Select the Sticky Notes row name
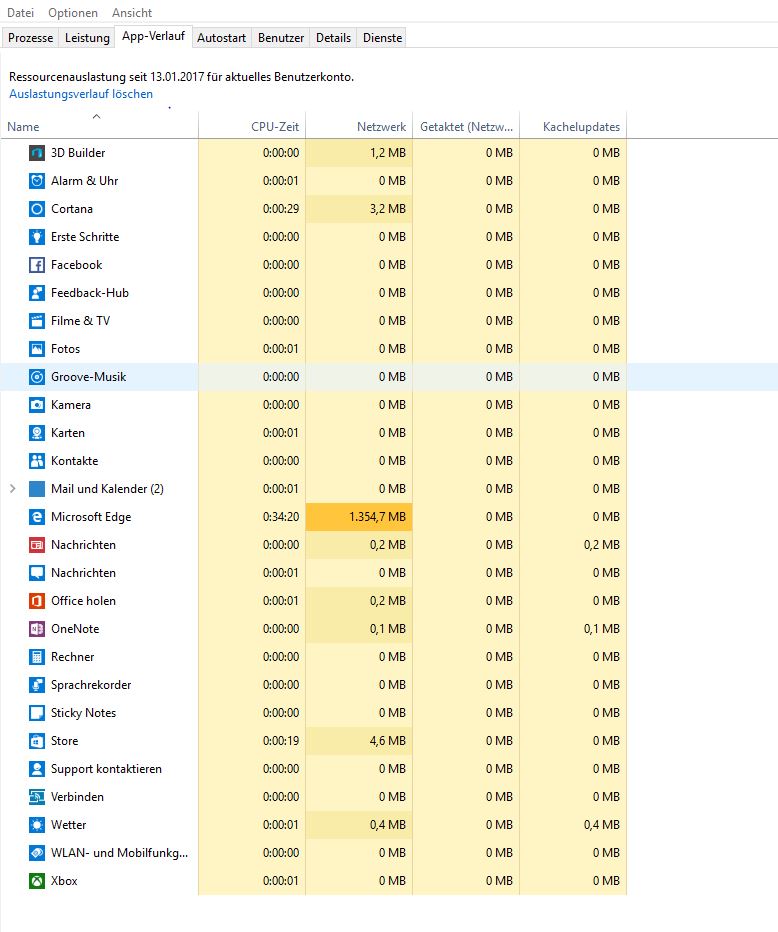The image size is (778, 932). 83,713
